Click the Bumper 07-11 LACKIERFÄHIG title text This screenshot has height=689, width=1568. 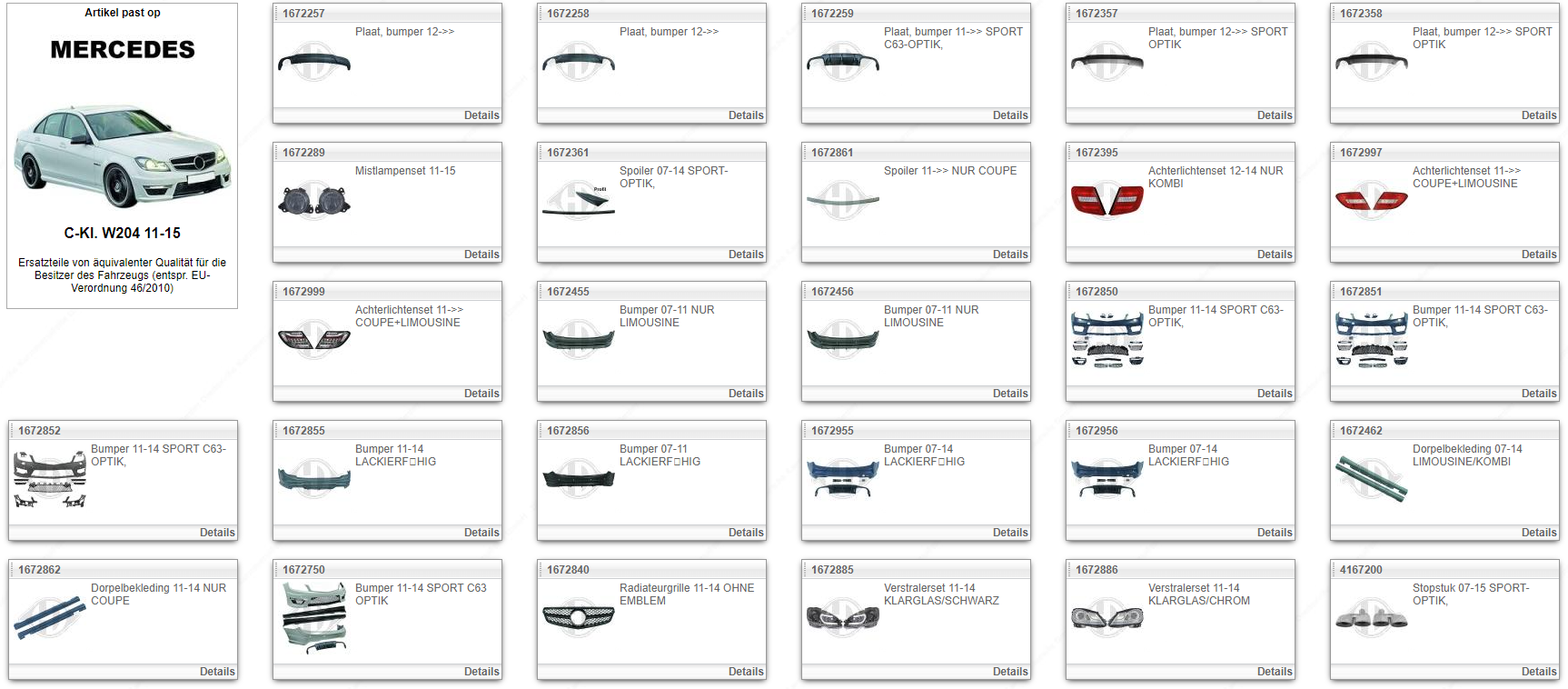click(660, 455)
